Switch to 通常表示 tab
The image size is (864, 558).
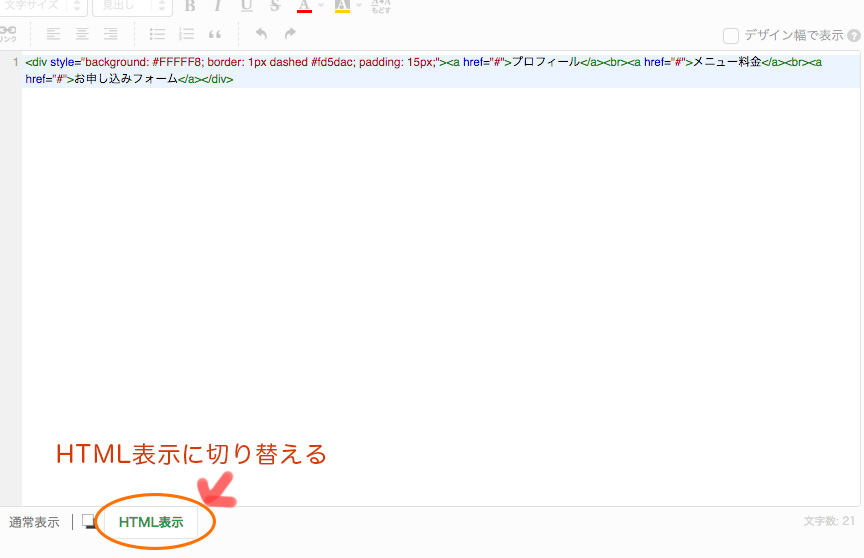tap(34, 522)
